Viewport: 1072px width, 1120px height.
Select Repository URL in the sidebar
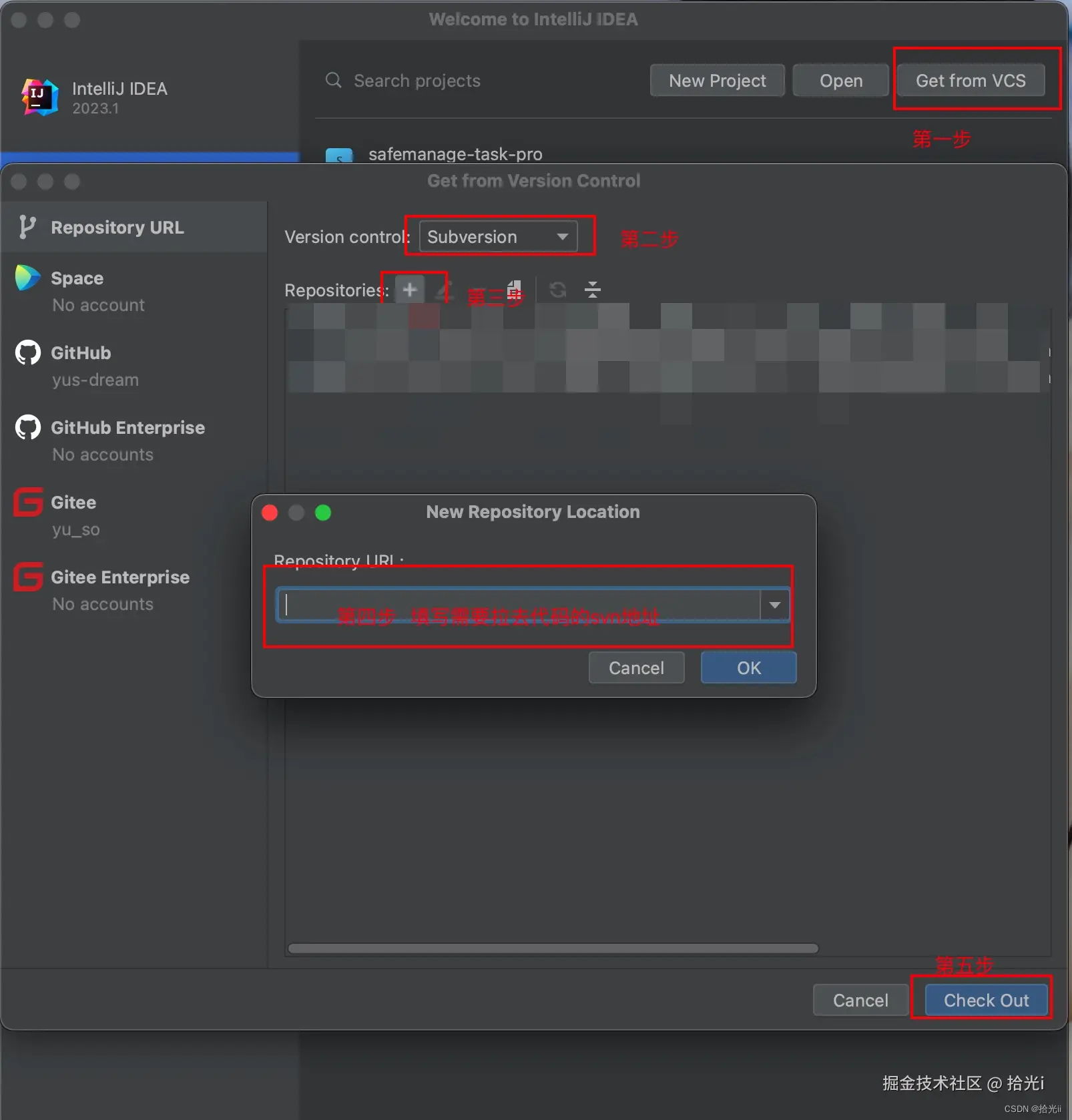[x=134, y=227]
